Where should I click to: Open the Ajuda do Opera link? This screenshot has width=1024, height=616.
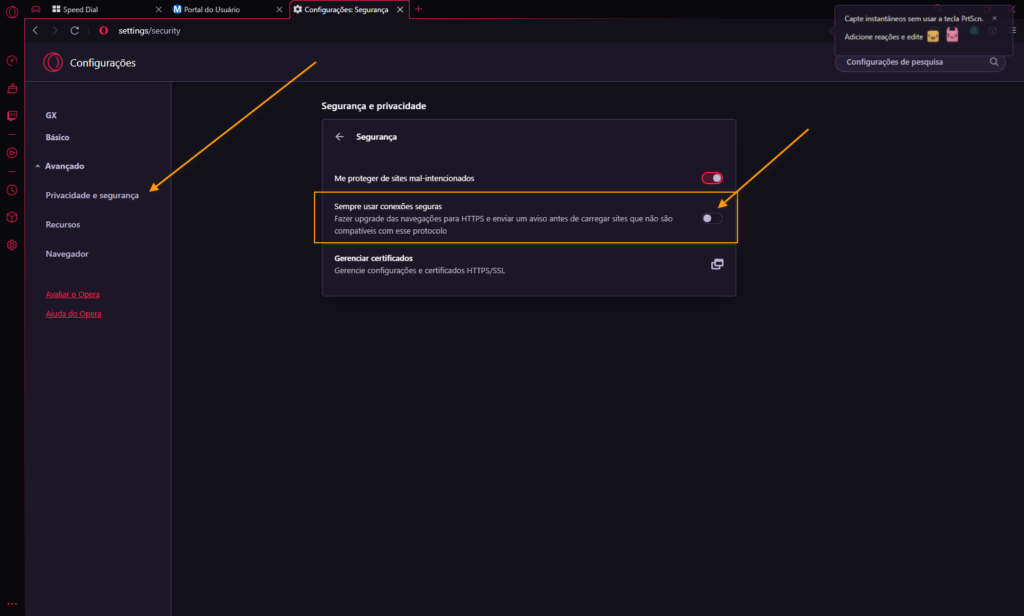tap(73, 314)
